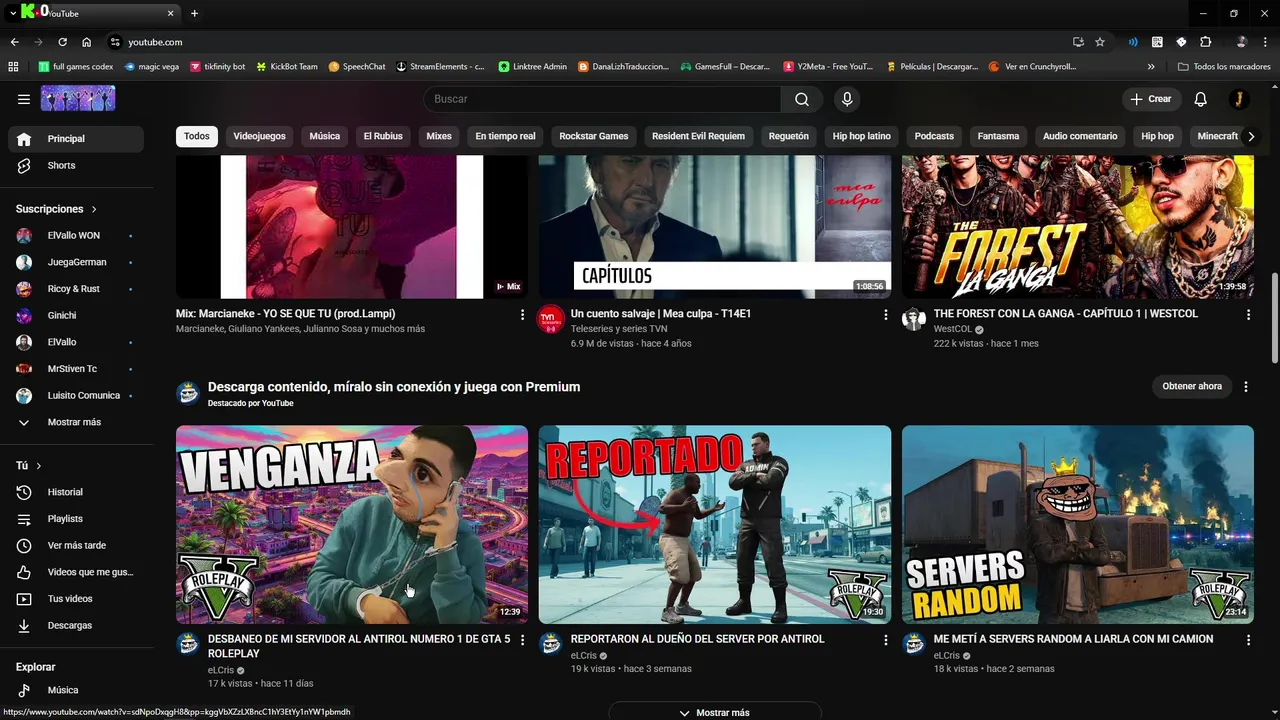Open WestCOL channel avatar
1280x720 pixels.
pos(914,319)
